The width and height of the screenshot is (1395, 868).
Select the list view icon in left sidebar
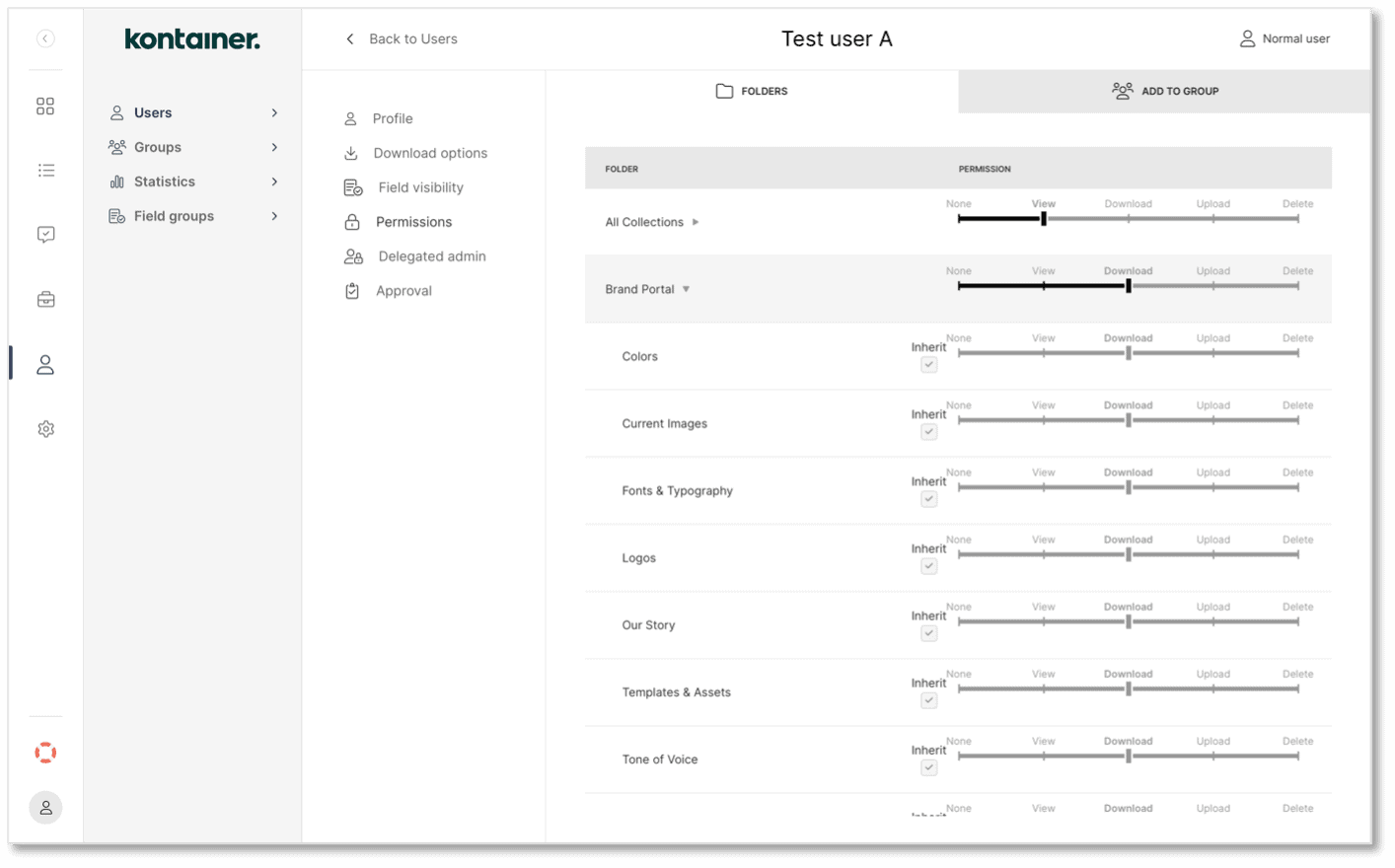[x=45, y=170]
